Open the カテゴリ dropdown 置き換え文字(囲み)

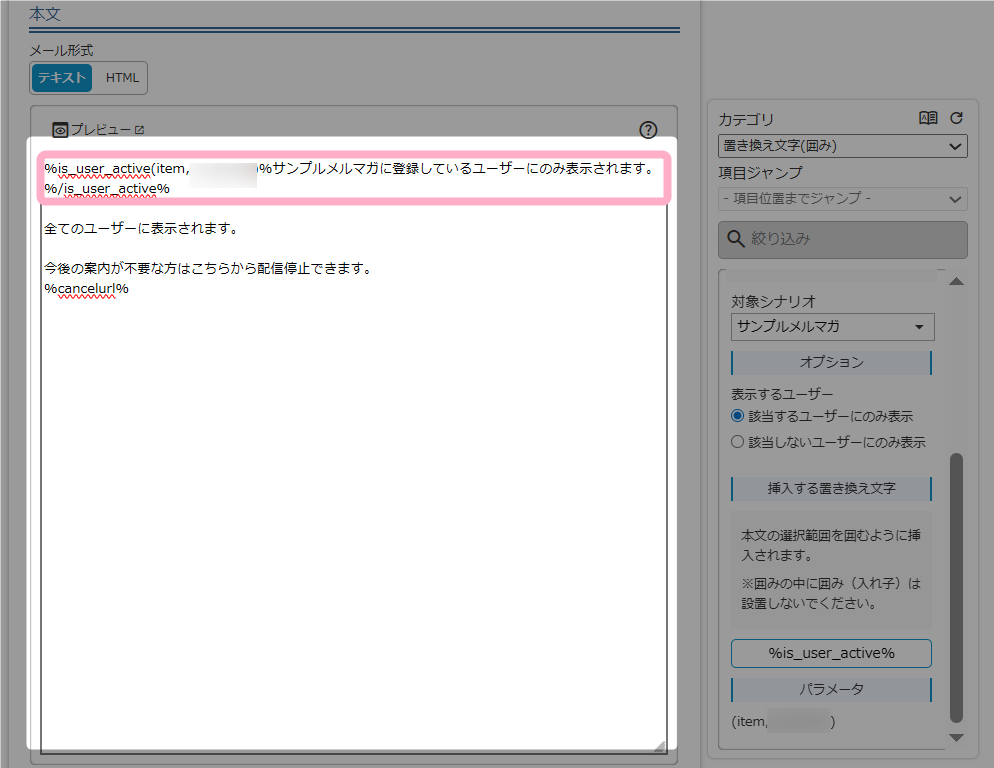tap(842, 146)
